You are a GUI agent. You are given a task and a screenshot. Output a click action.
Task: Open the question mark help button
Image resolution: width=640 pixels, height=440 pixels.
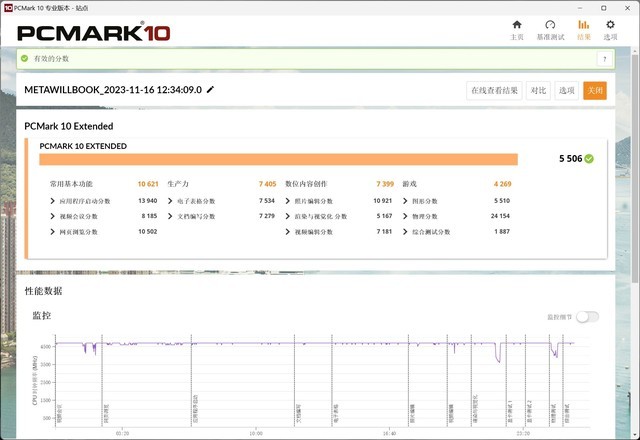(604, 59)
